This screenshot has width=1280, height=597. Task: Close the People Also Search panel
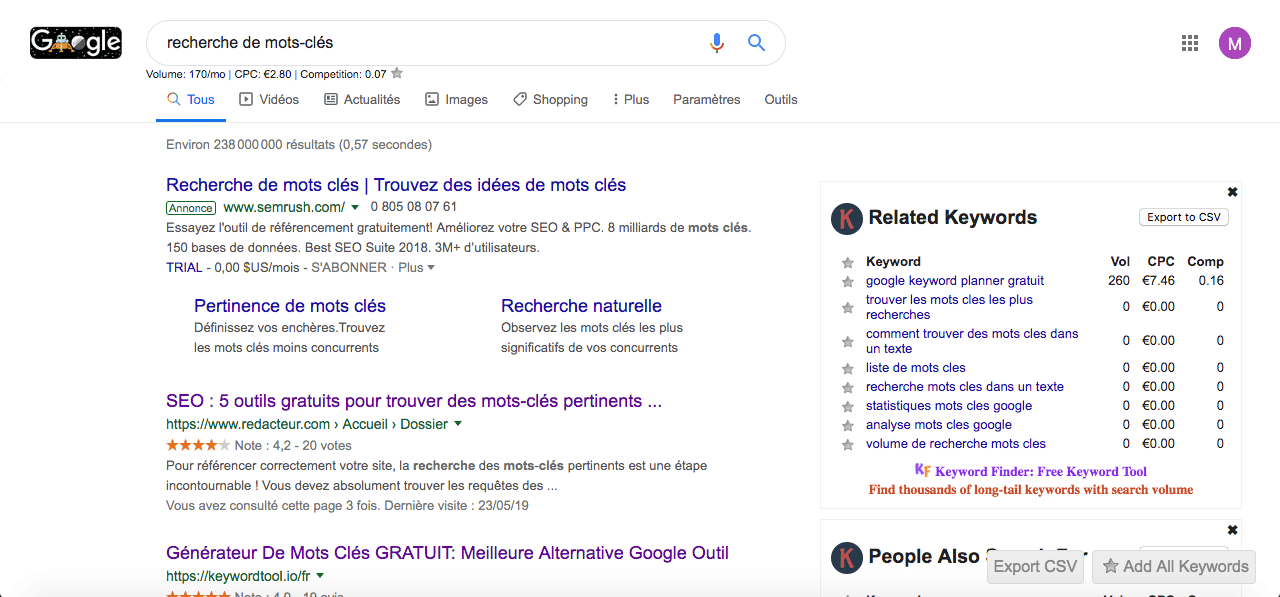[x=1232, y=530]
